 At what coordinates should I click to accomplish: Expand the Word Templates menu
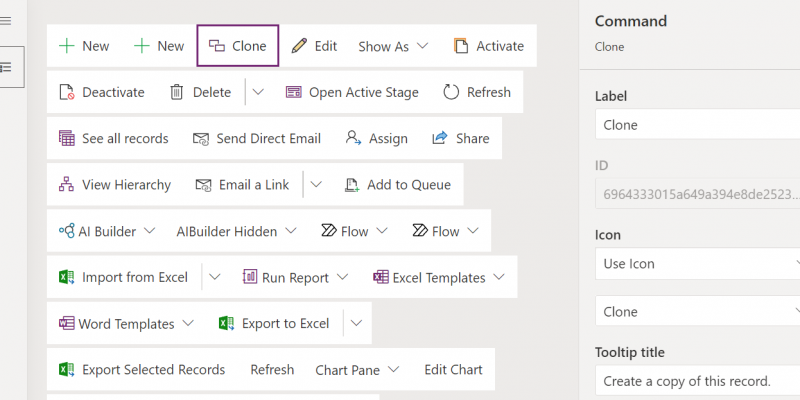[x=127, y=323]
